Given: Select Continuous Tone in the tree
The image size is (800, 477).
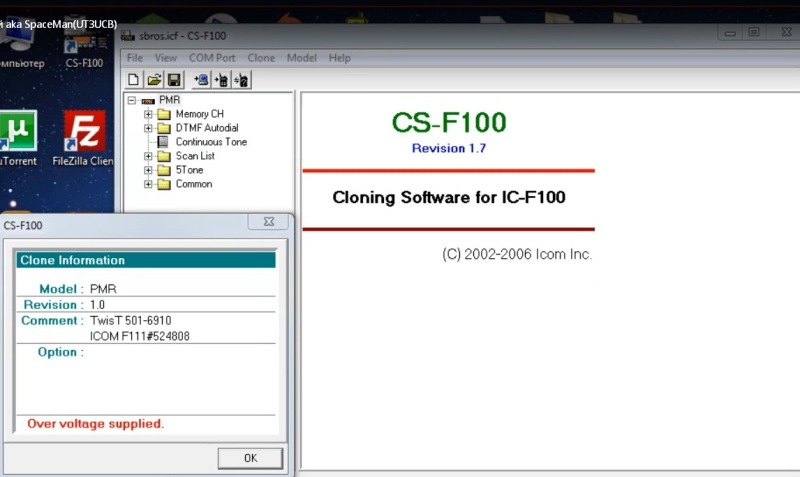Looking at the screenshot, I should pyautogui.click(x=211, y=142).
